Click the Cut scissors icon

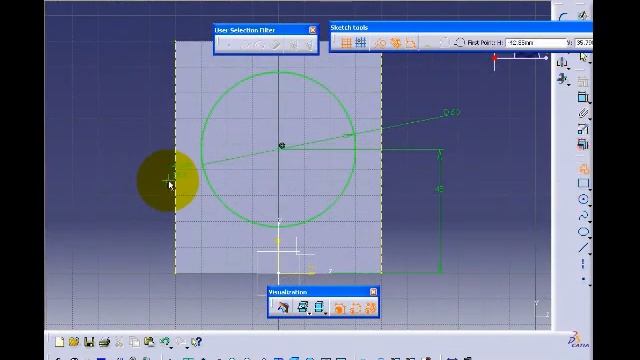click(119, 342)
